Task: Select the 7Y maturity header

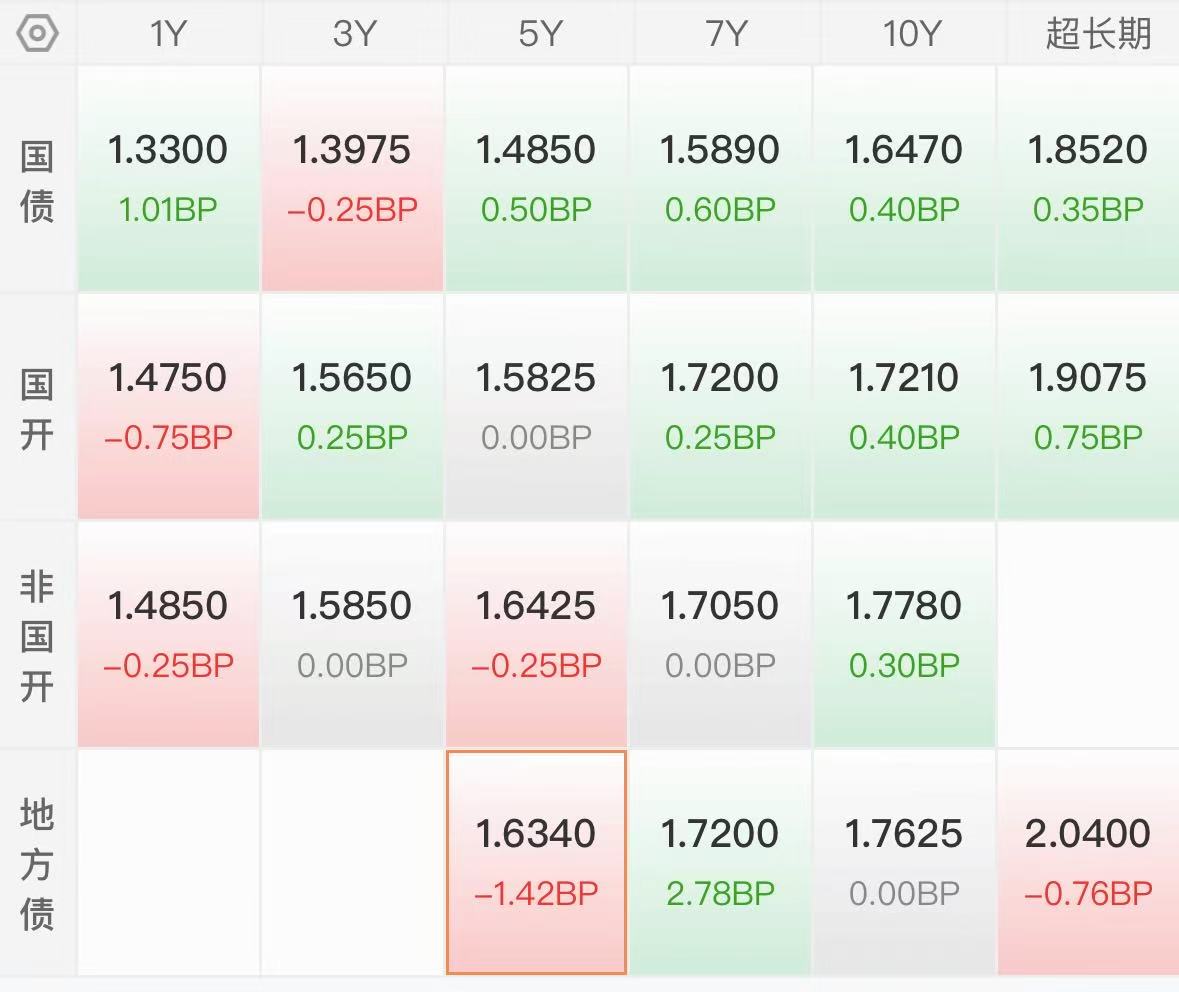Action: coord(721,33)
